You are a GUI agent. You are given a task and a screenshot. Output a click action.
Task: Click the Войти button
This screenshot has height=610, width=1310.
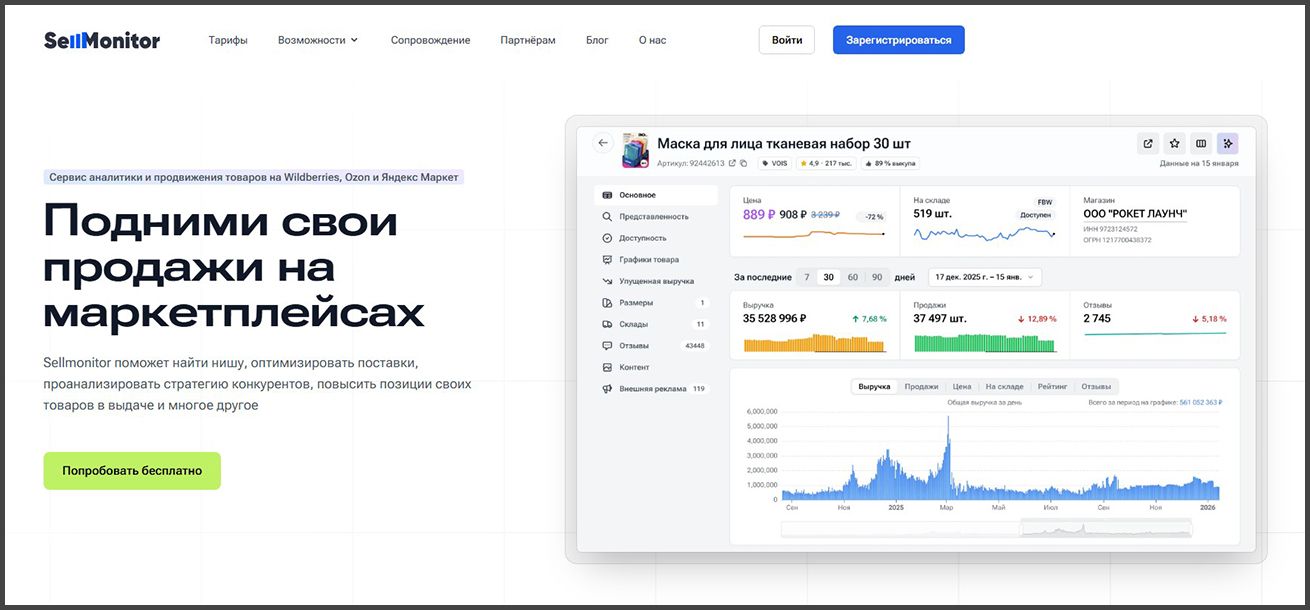pos(787,40)
